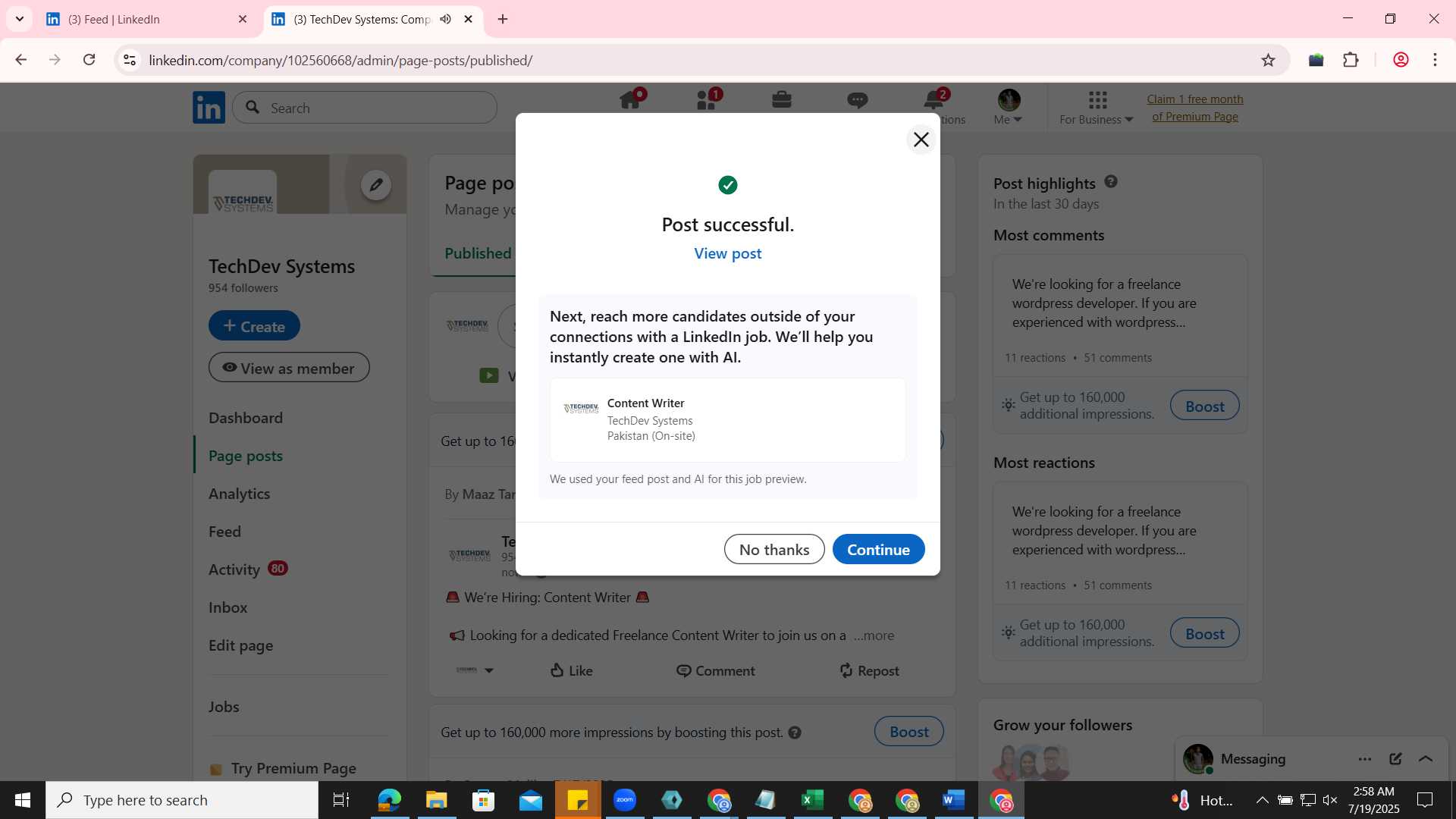This screenshot has width=1456, height=819.
Task: Open Dashboard in the admin sidebar
Action: click(x=246, y=418)
